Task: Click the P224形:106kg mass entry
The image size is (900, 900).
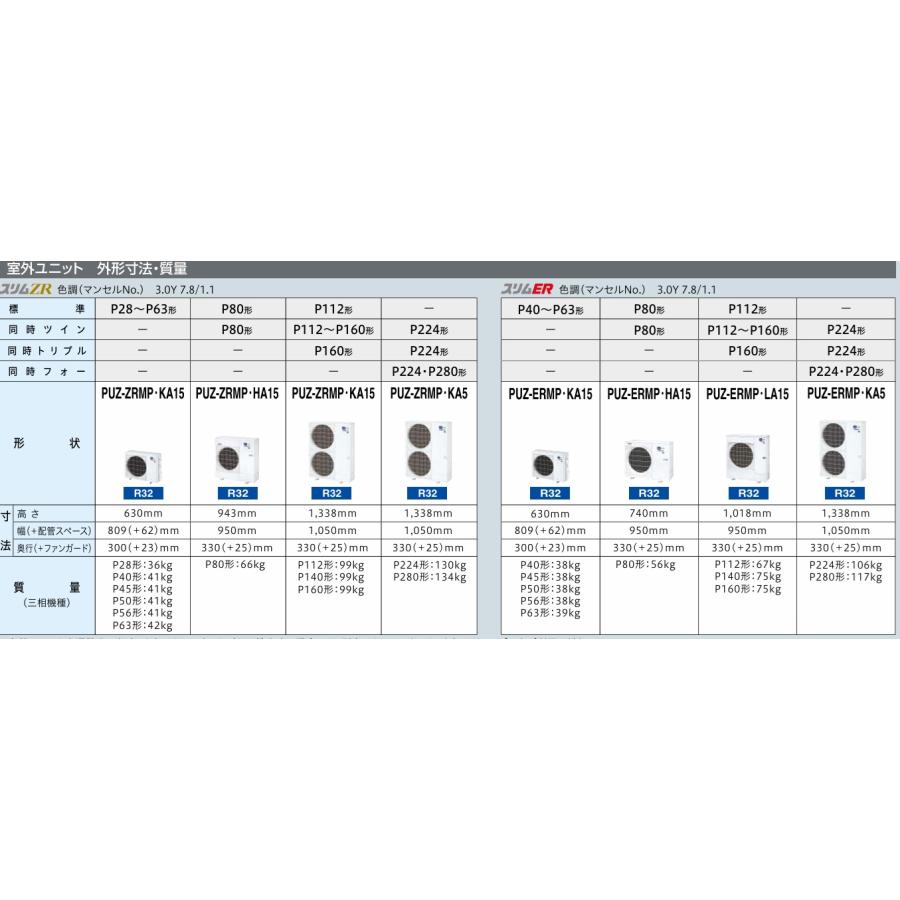Action: [x=845, y=565]
